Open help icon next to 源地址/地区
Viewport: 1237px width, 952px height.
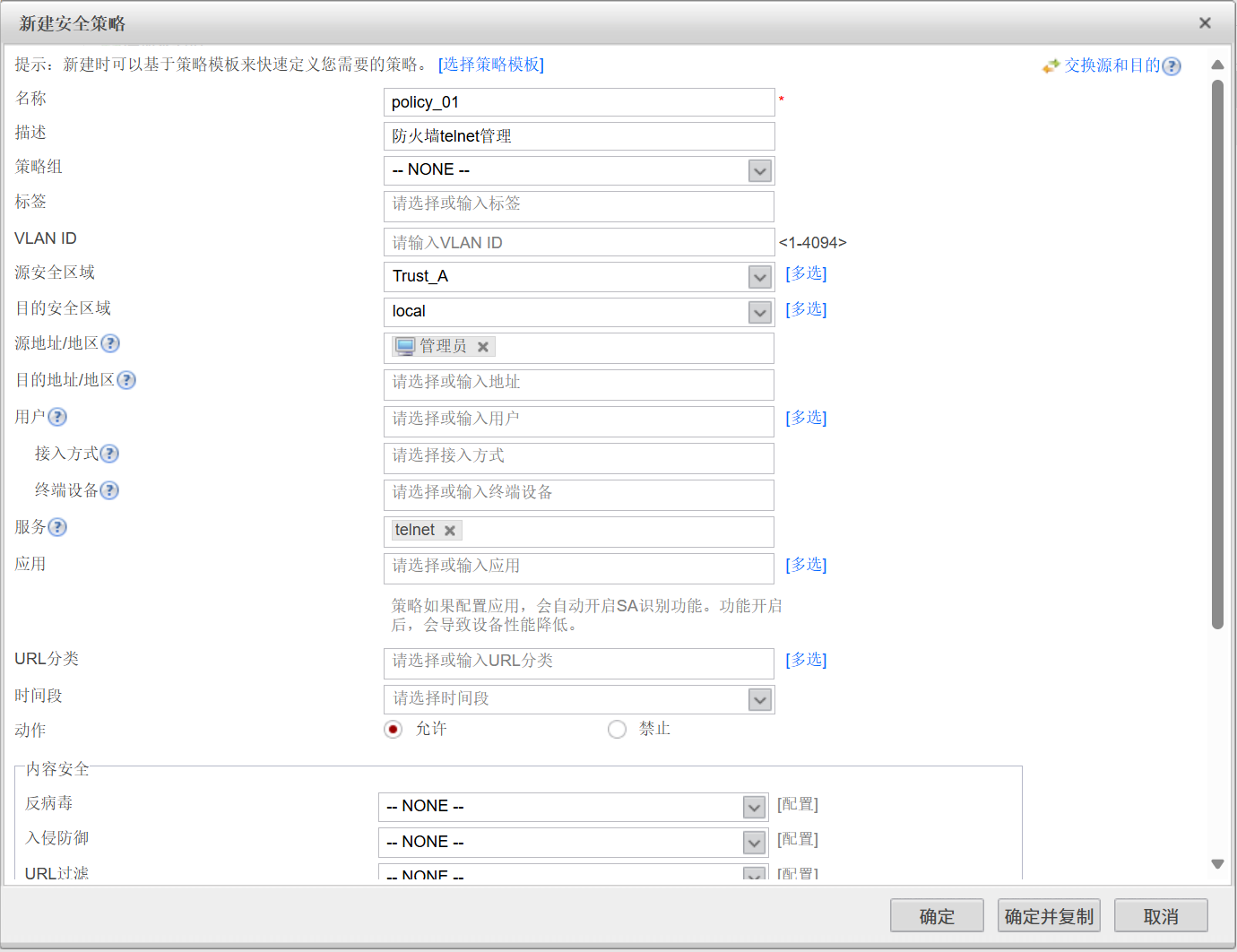[x=110, y=343]
